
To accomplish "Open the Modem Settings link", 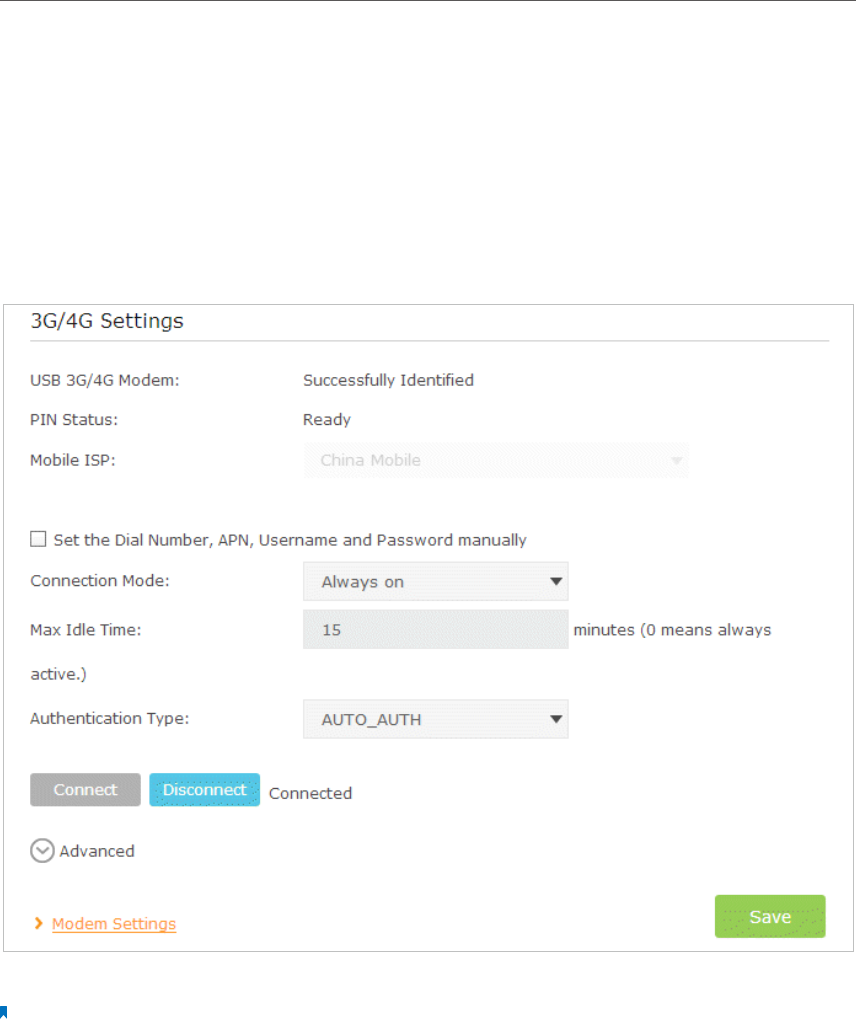I will 114,924.
